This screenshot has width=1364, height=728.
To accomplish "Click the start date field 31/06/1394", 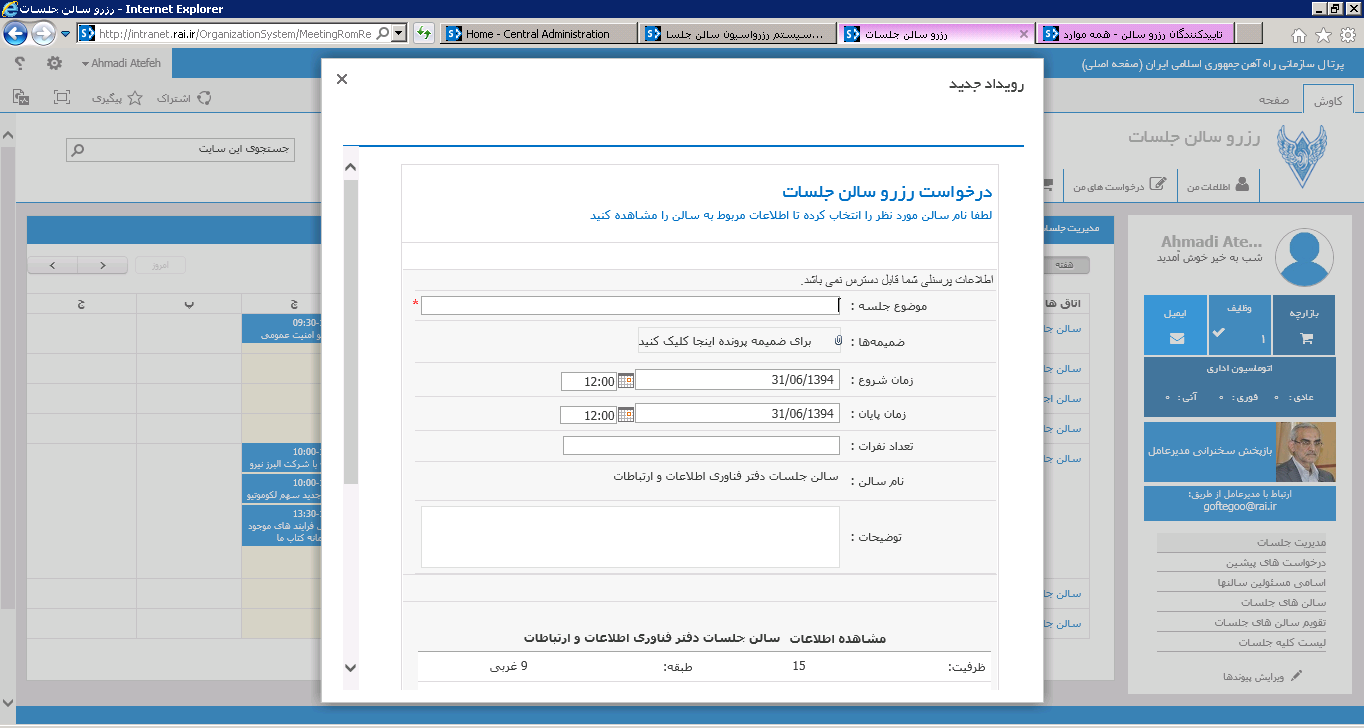I will pos(737,380).
